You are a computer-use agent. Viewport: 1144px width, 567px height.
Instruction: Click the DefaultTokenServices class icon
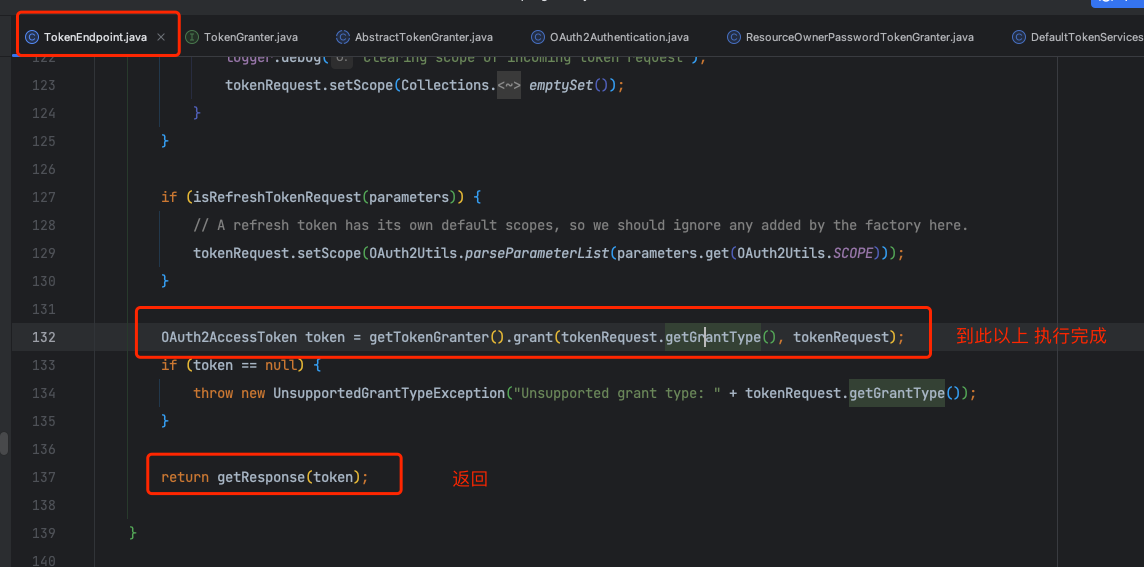click(x=1019, y=37)
